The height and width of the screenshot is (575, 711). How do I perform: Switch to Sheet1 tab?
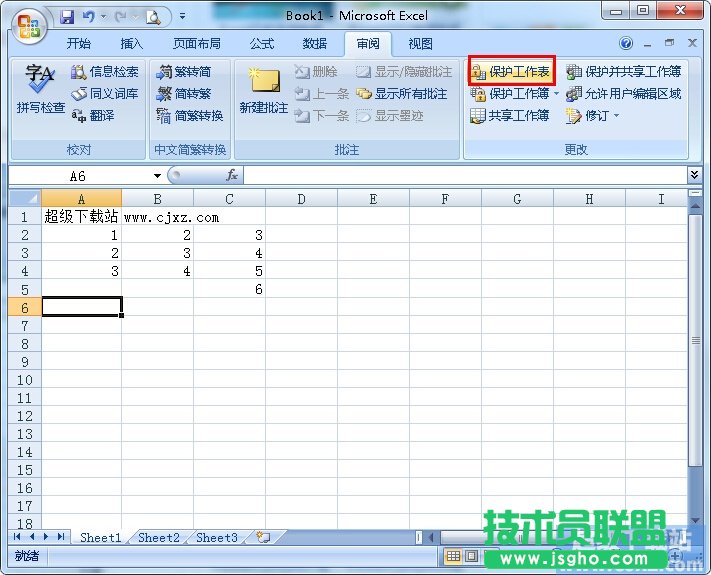(x=100, y=537)
